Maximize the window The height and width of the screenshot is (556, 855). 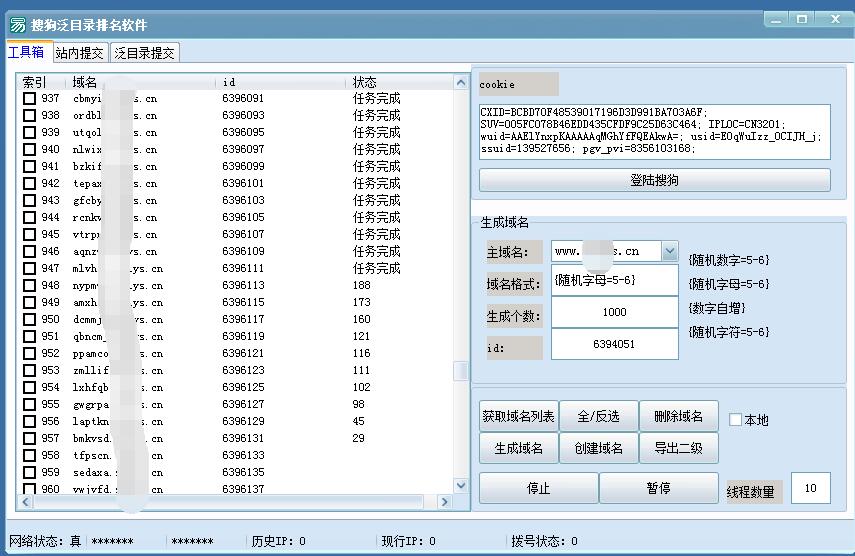(802, 20)
